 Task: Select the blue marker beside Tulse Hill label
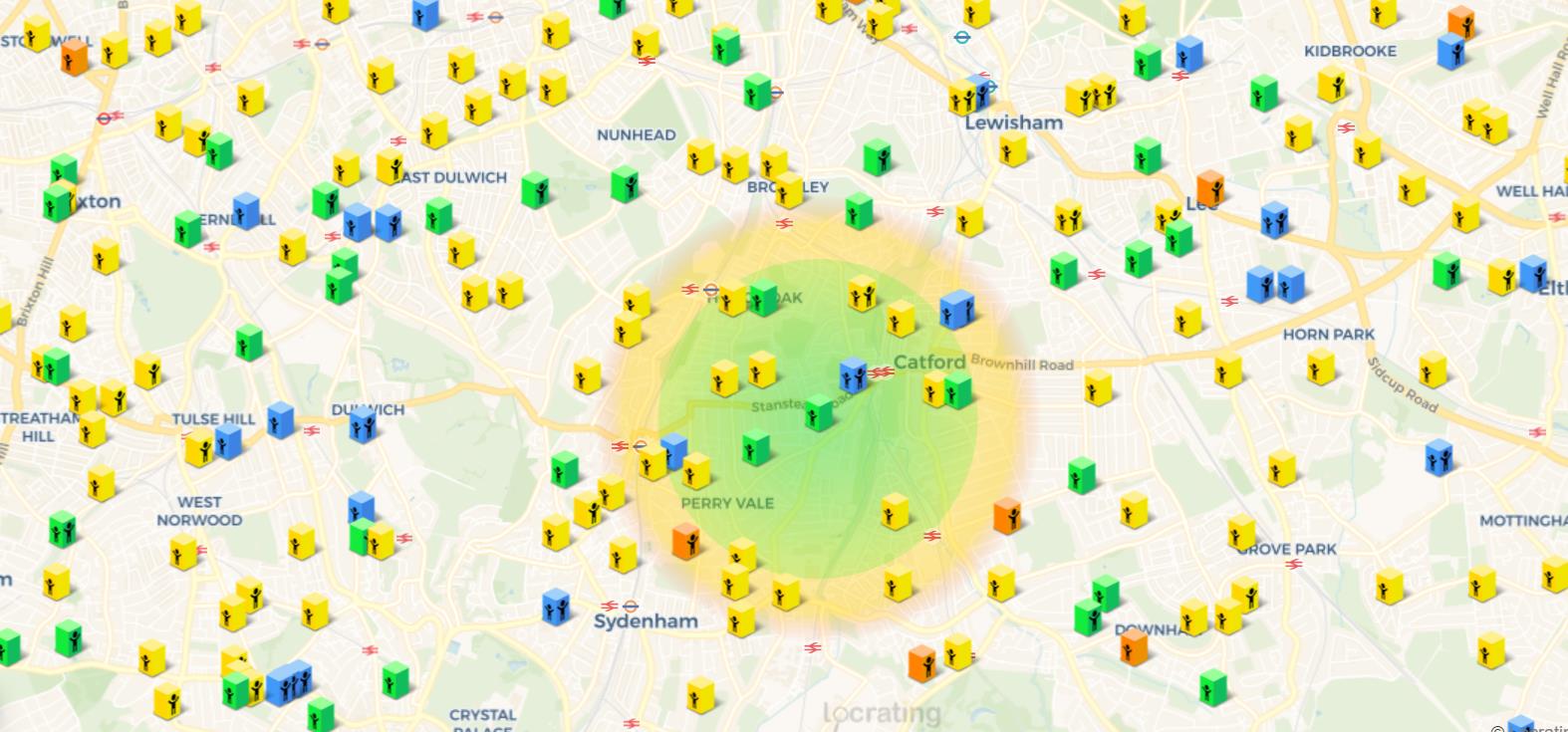click(280, 419)
